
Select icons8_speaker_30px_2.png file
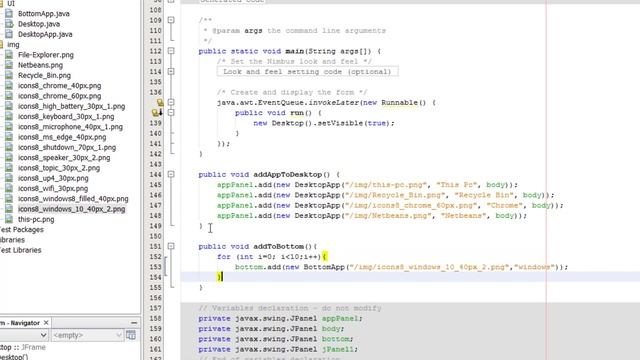(x=64, y=158)
